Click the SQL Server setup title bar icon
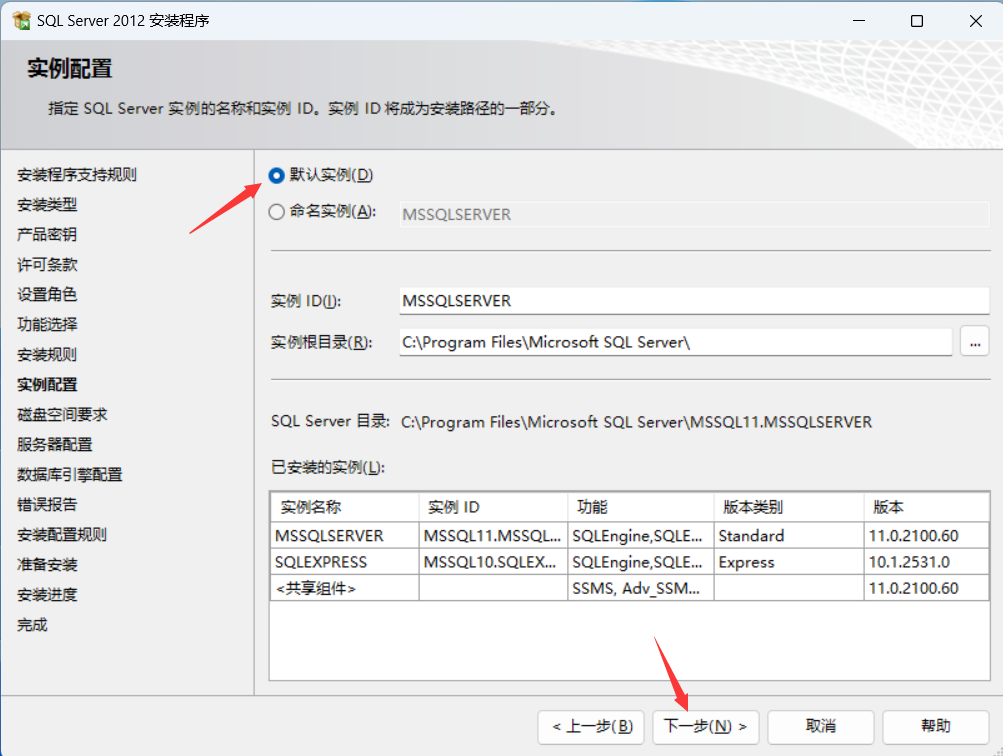Image resolution: width=1003 pixels, height=756 pixels. click(x=21, y=20)
